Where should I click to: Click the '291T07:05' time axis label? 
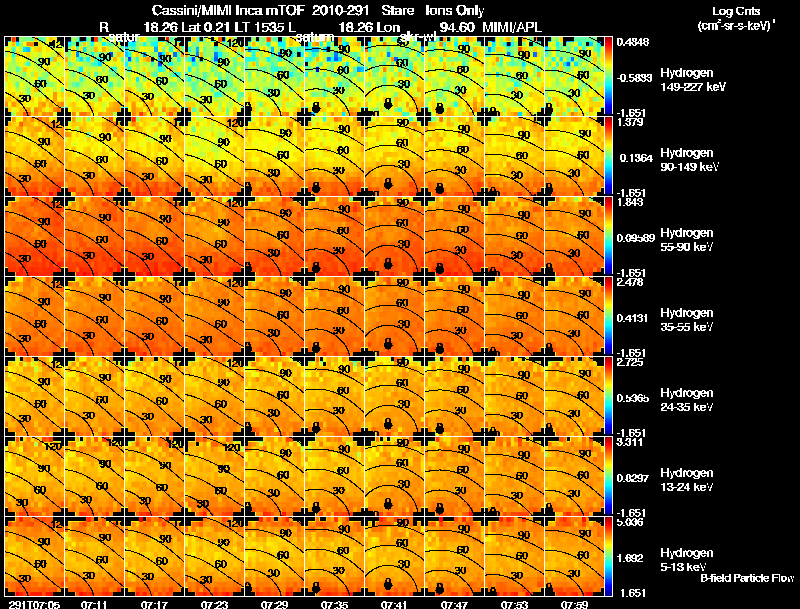coord(34,604)
